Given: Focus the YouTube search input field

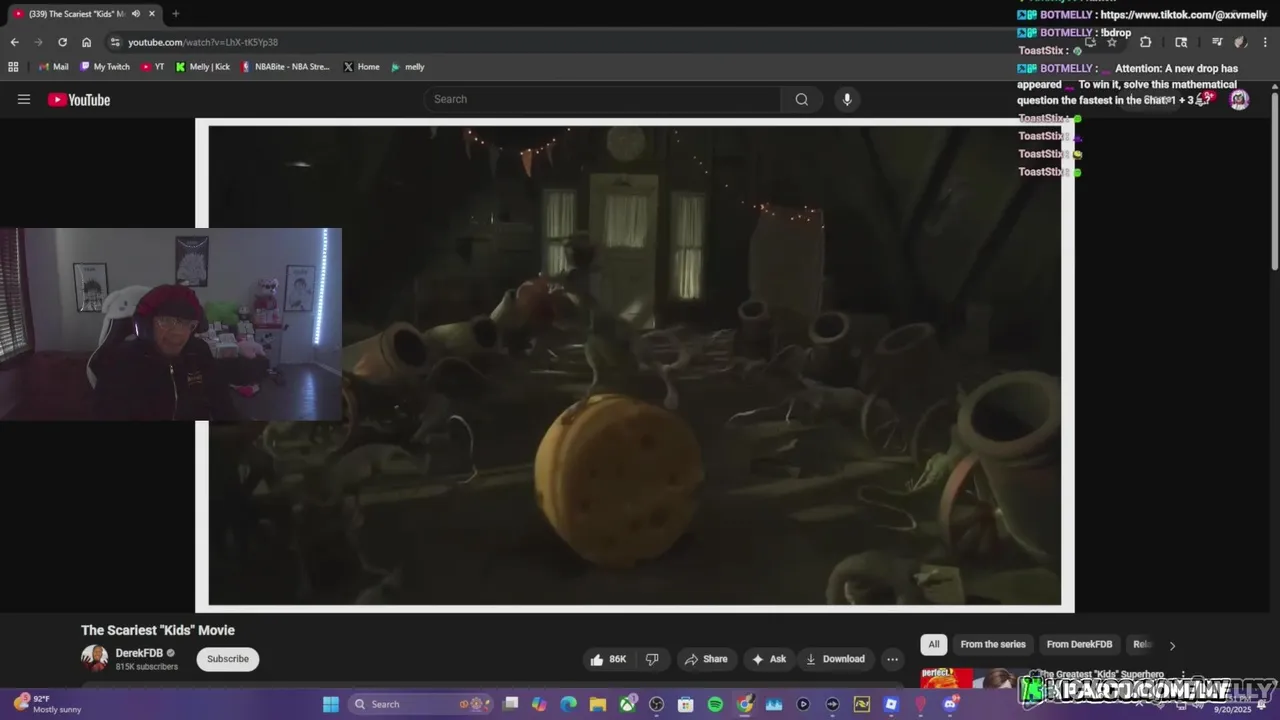Looking at the screenshot, I should click(603, 99).
